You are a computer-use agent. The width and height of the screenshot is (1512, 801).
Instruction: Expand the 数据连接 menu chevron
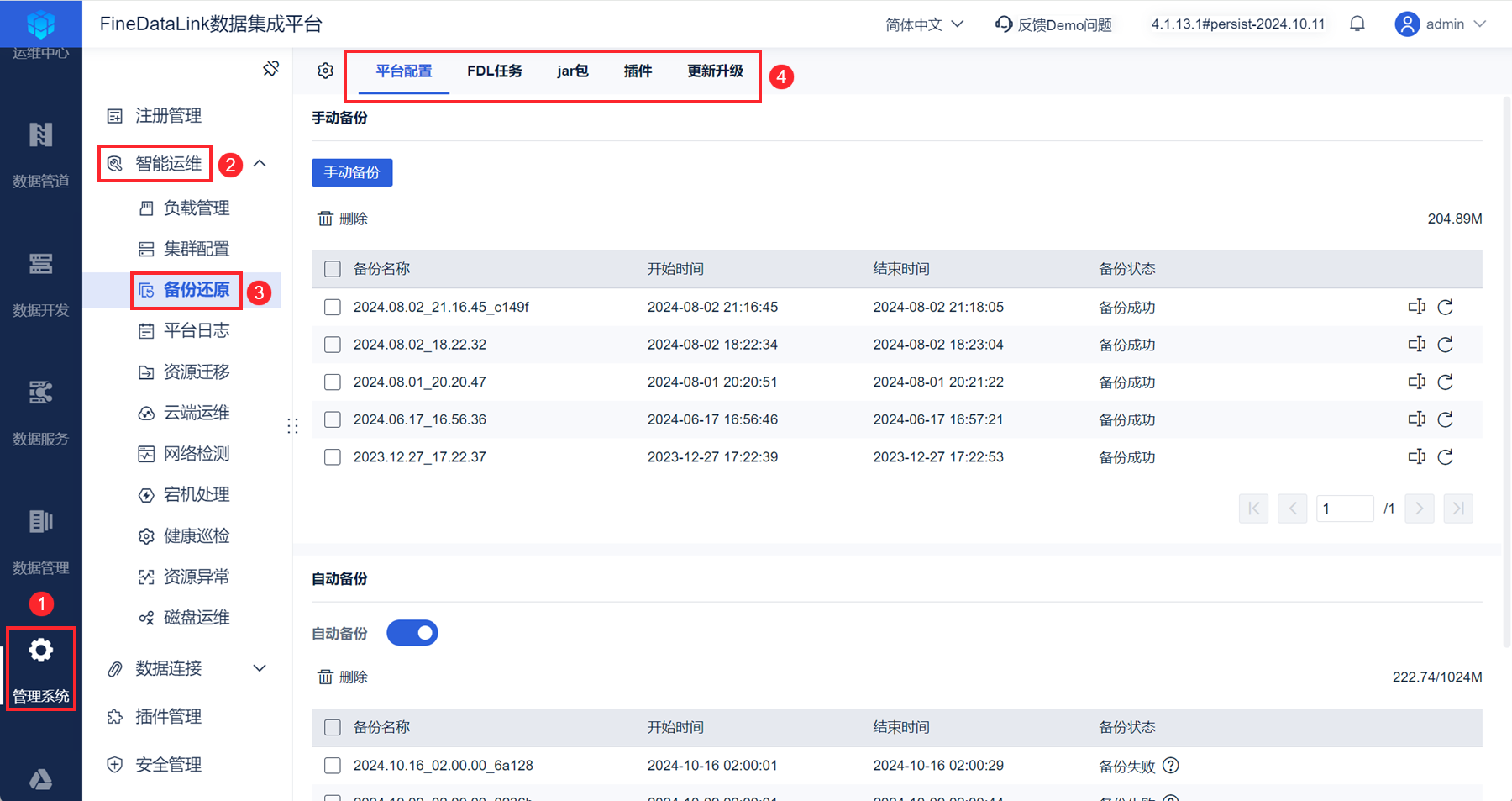(x=260, y=668)
